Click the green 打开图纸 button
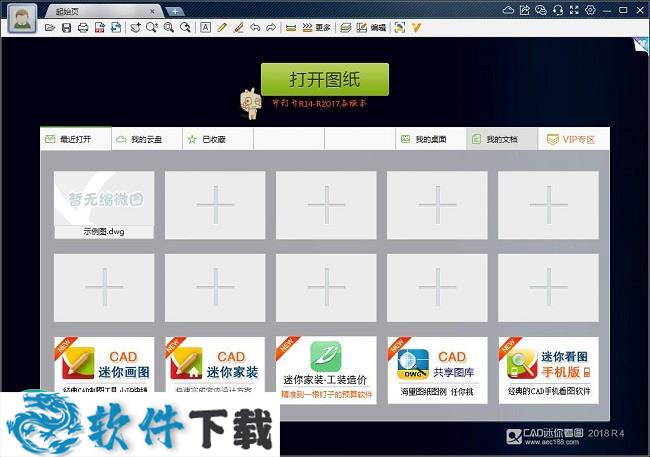The width and height of the screenshot is (650, 457). click(325, 79)
